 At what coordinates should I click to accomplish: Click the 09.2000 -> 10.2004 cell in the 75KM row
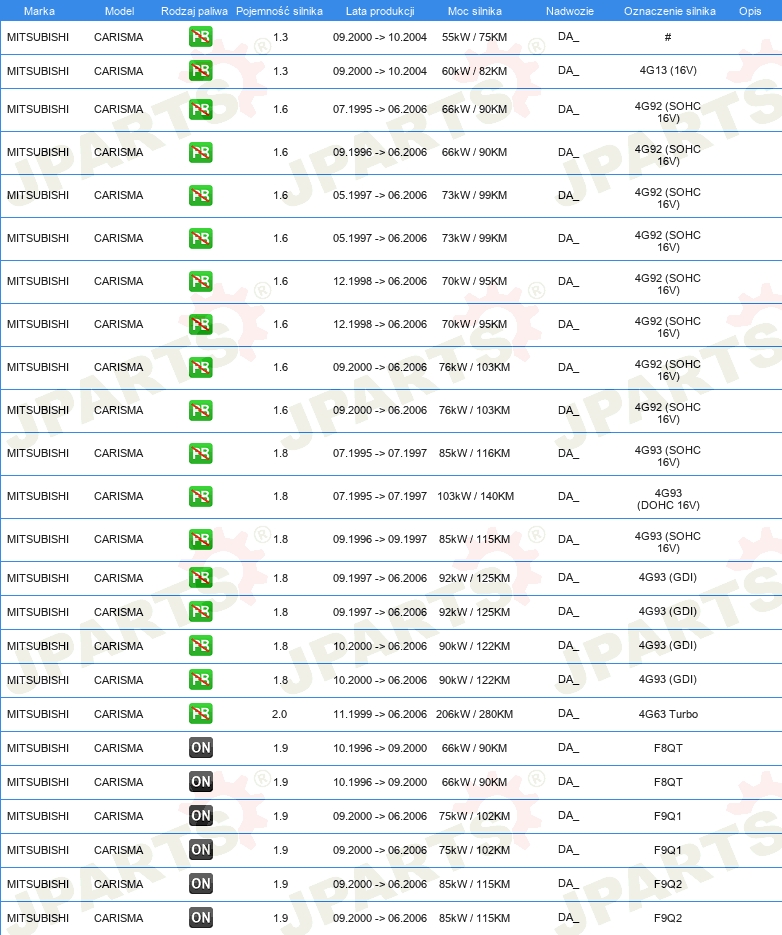coord(380,37)
